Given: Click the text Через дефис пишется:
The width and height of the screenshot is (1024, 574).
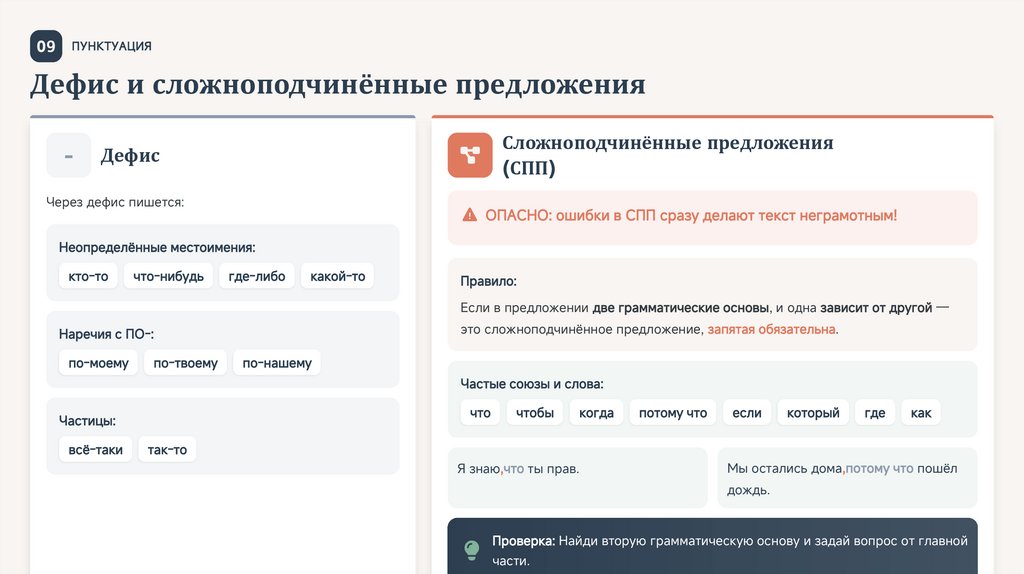Looking at the screenshot, I should coord(115,202).
